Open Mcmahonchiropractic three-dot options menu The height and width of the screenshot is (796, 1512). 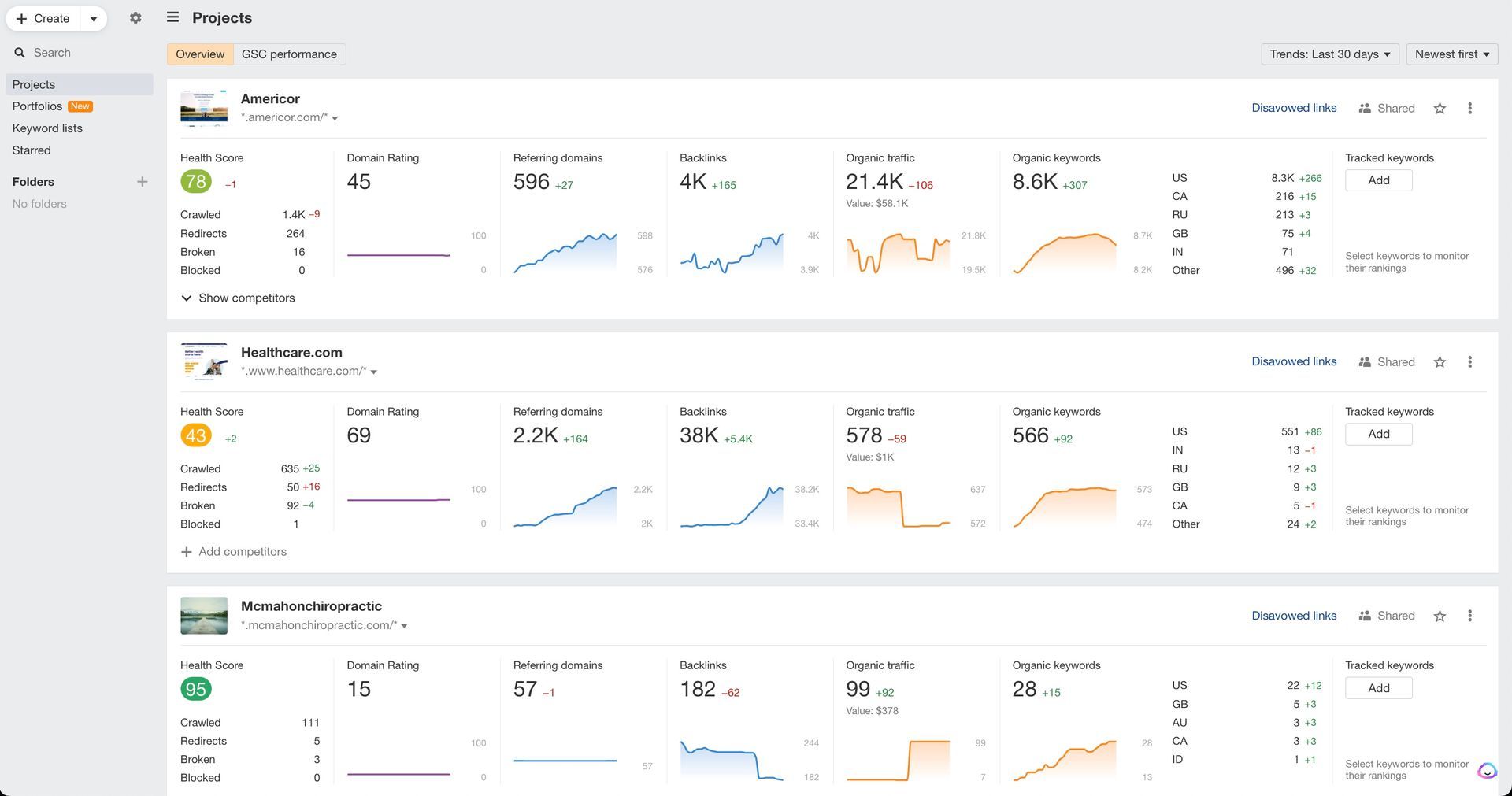1469,616
